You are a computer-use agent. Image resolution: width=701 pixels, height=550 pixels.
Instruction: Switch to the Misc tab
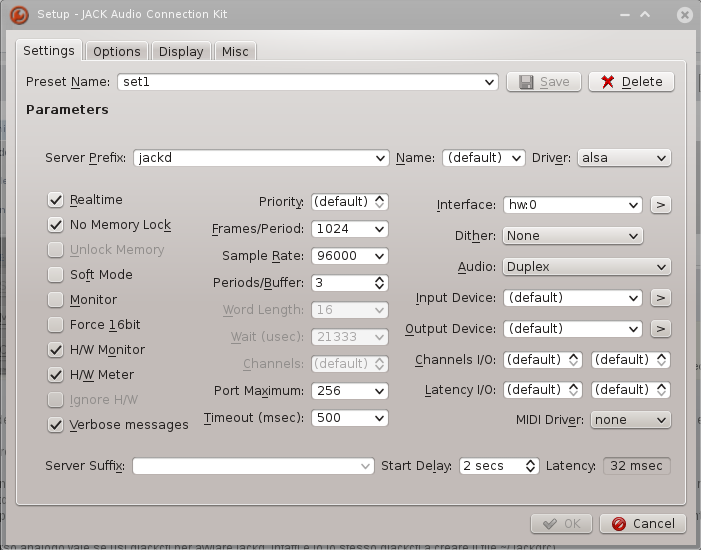(x=235, y=51)
